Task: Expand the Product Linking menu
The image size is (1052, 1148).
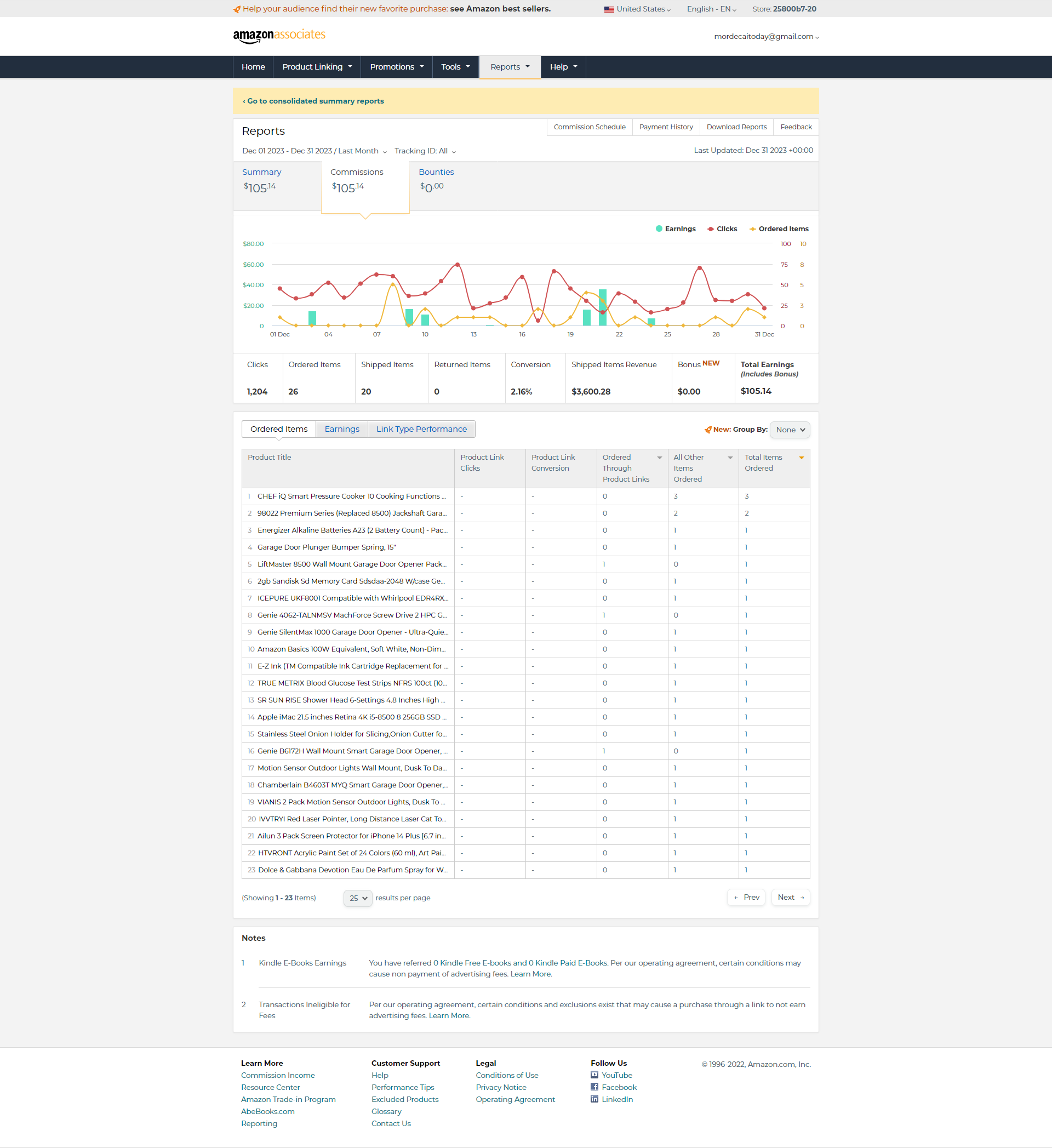Action: 317,67
